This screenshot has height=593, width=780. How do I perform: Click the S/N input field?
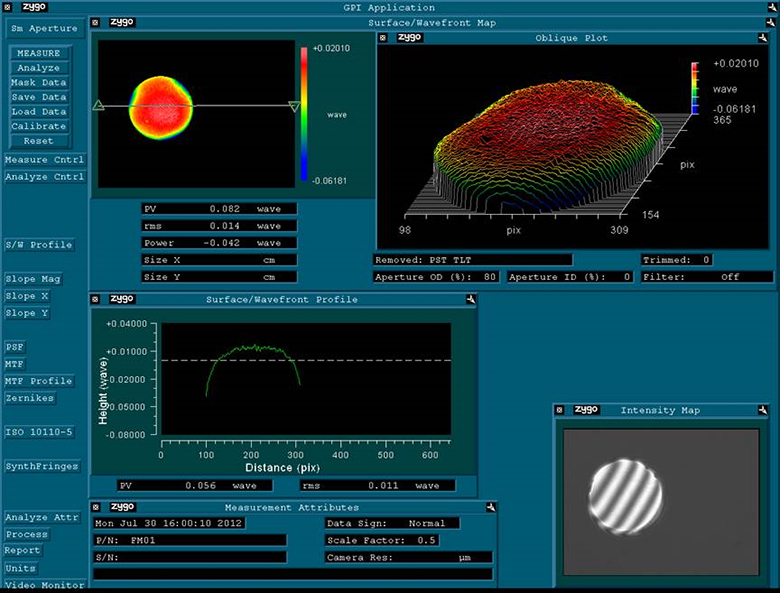pyautogui.click(x=190, y=557)
